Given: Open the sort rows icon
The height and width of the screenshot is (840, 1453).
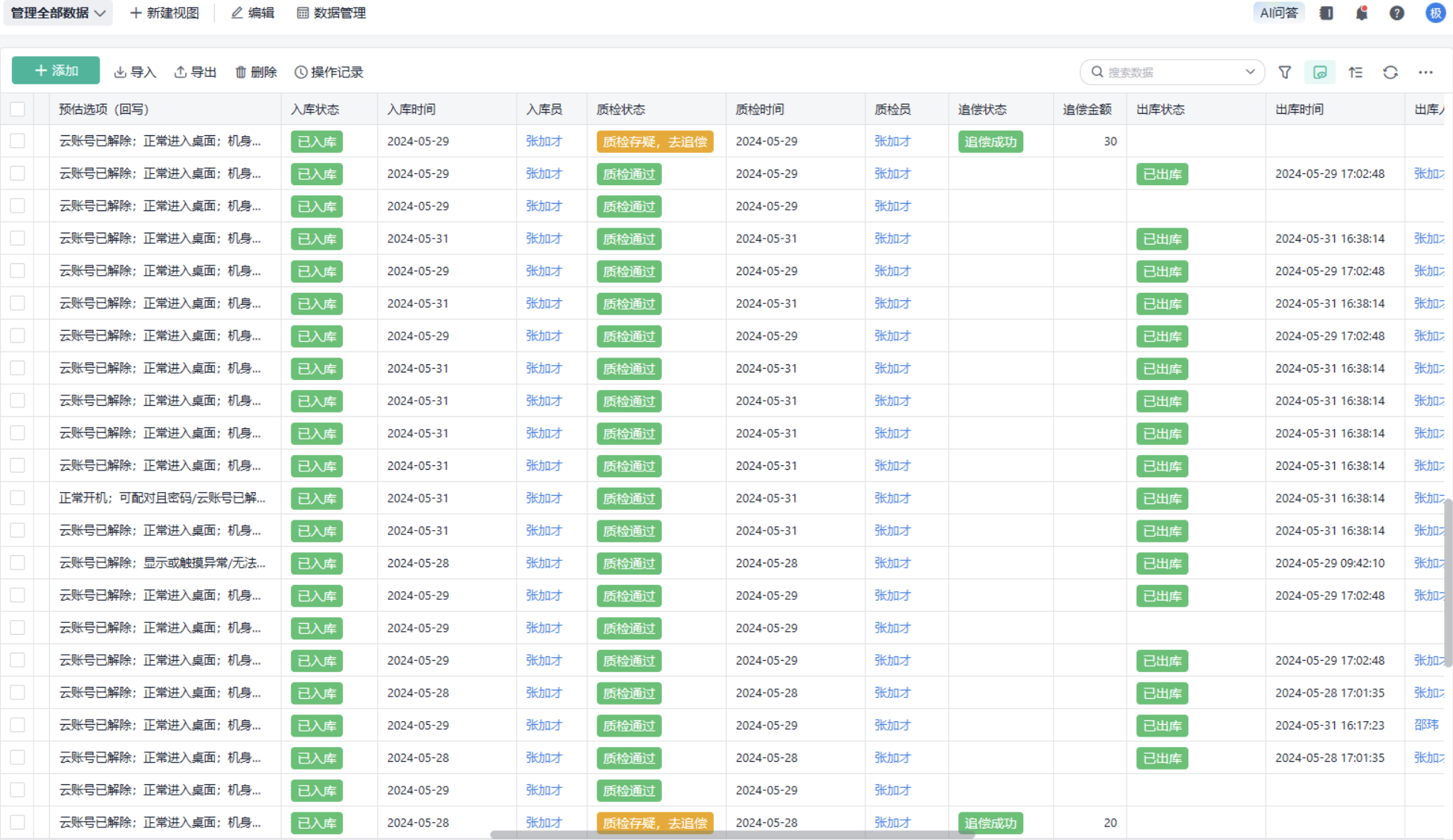Looking at the screenshot, I should pos(1356,72).
